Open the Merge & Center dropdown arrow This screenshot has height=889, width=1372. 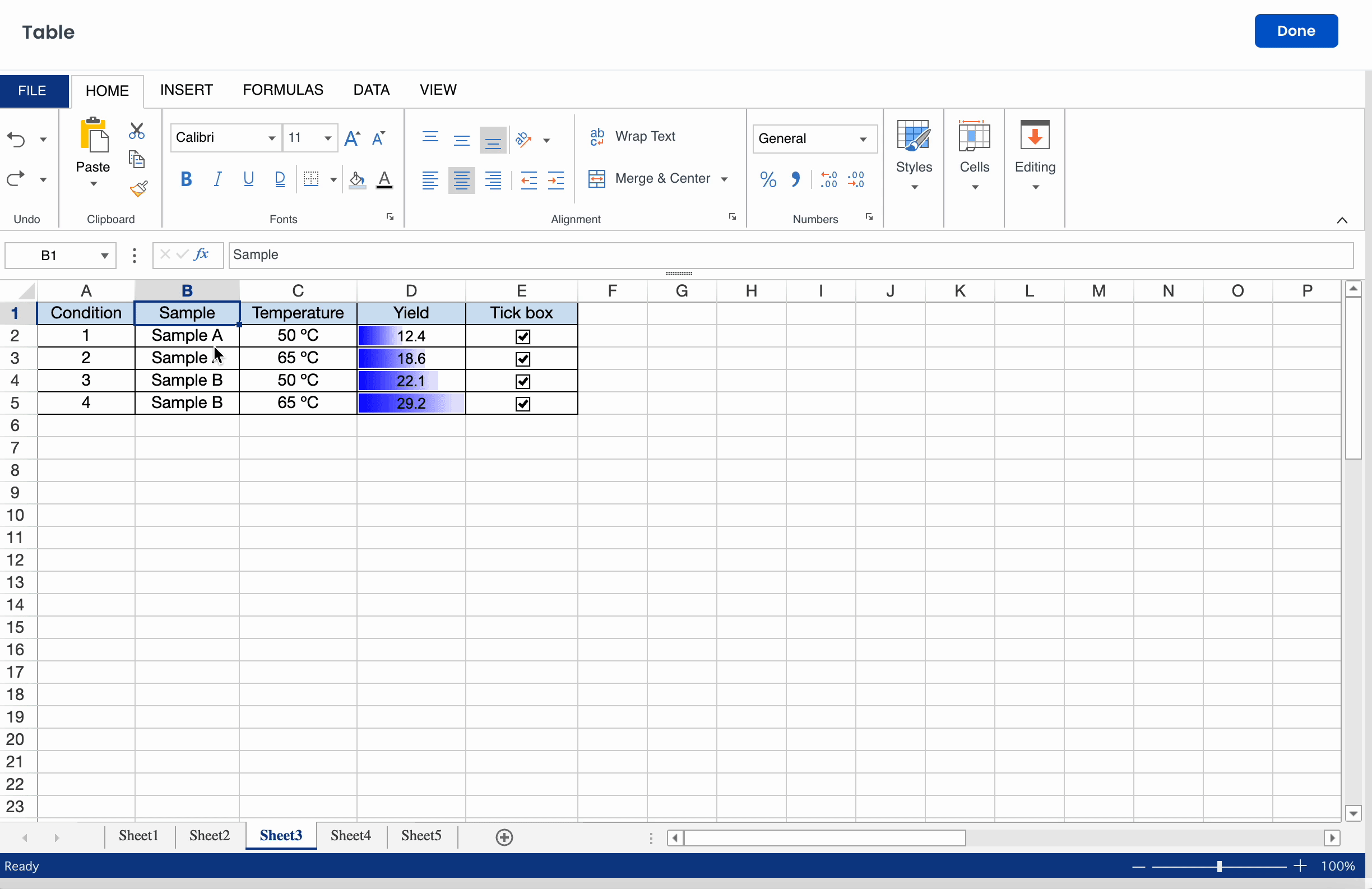(724, 179)
